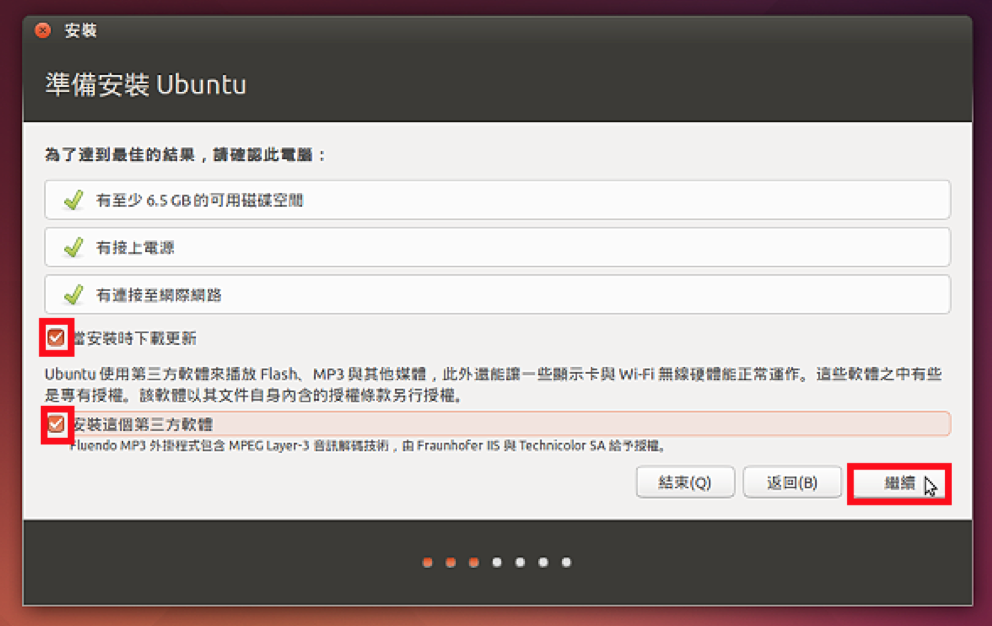This screenshot has height=626, width=992.
Task: Click the green checkmark beside 有接上電源
Action: coord(74,247)
